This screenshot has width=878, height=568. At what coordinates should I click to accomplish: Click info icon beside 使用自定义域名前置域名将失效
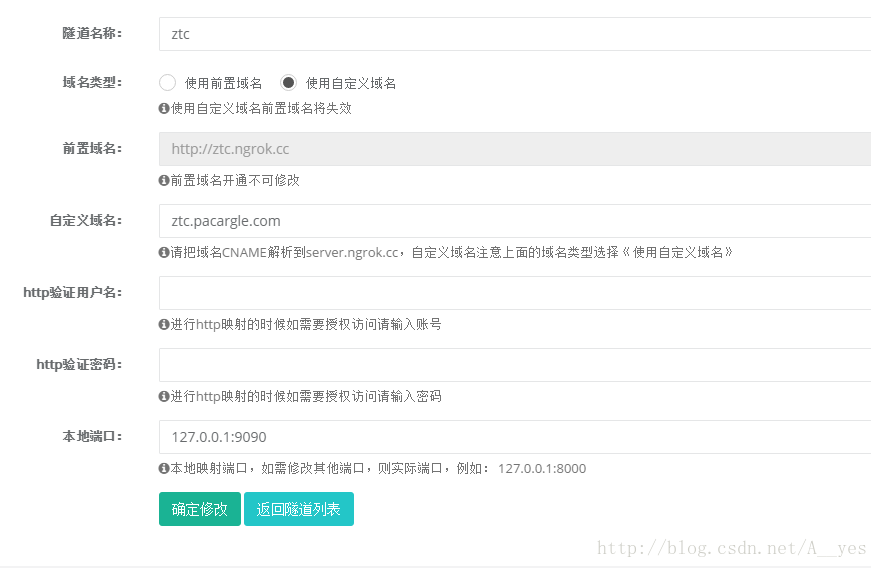[164, 108]
